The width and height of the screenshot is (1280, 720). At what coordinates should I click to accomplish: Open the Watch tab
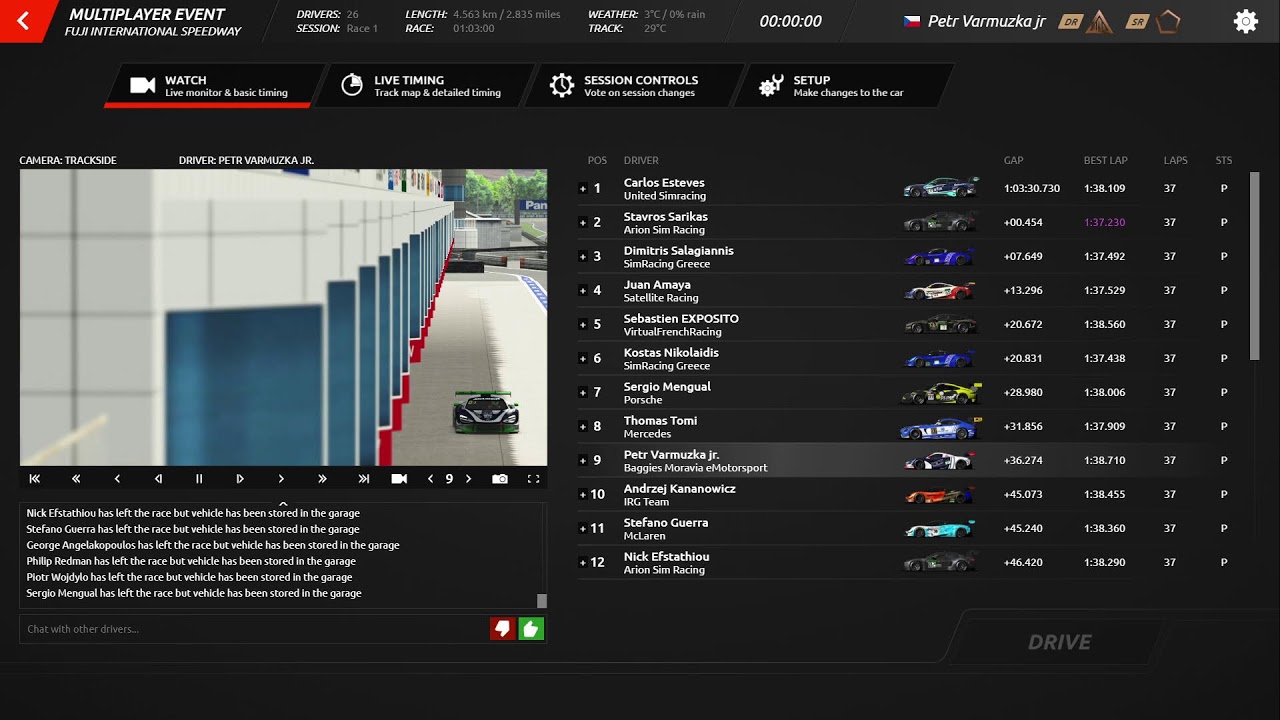click(213, 86)
